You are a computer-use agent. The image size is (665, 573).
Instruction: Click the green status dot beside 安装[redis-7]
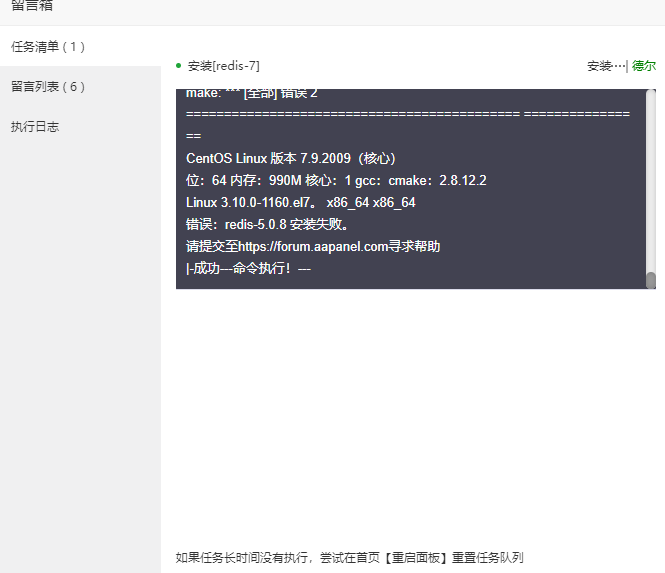pos(179,65)
